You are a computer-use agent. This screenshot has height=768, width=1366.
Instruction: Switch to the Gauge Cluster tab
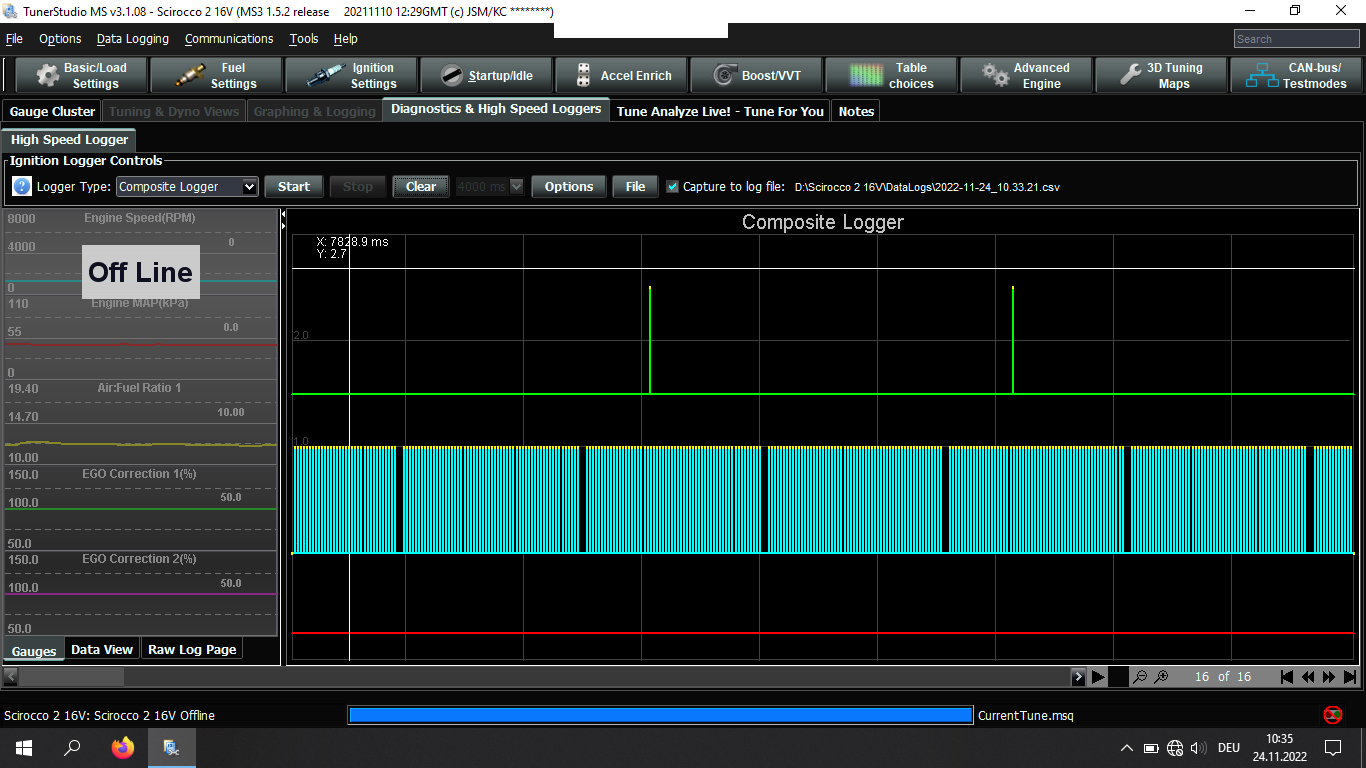[x=52, y=111]
